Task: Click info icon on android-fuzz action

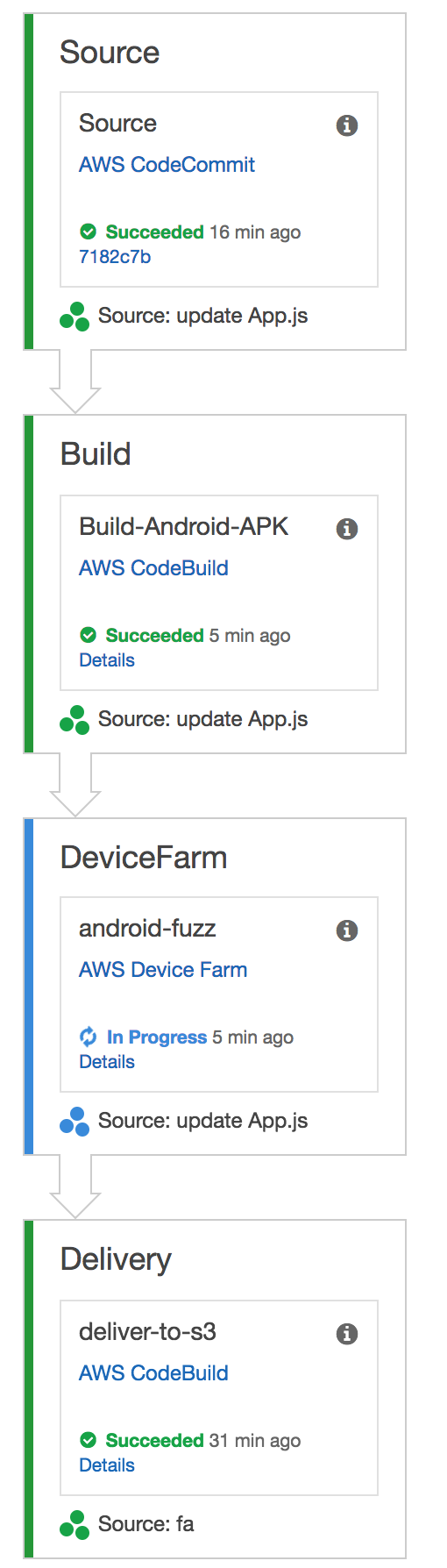Action: (347, 930)
